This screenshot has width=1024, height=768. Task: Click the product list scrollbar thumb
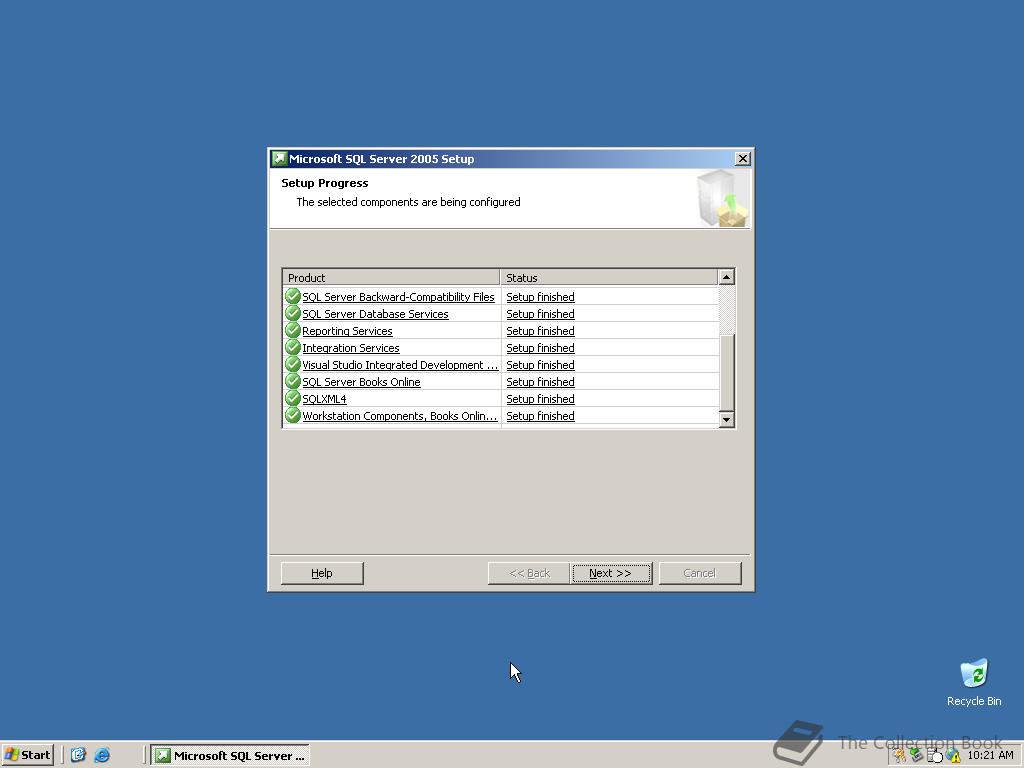click(x=726, y=373)
